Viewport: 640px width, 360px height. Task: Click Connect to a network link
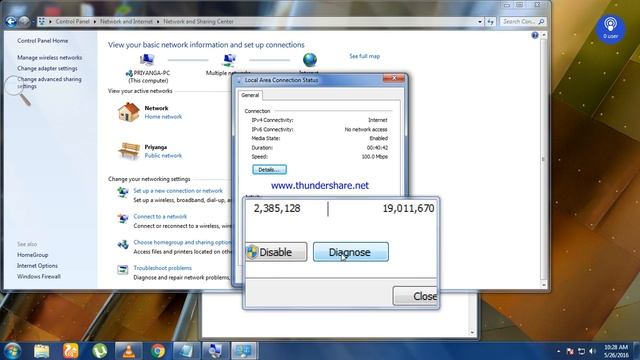160,216
